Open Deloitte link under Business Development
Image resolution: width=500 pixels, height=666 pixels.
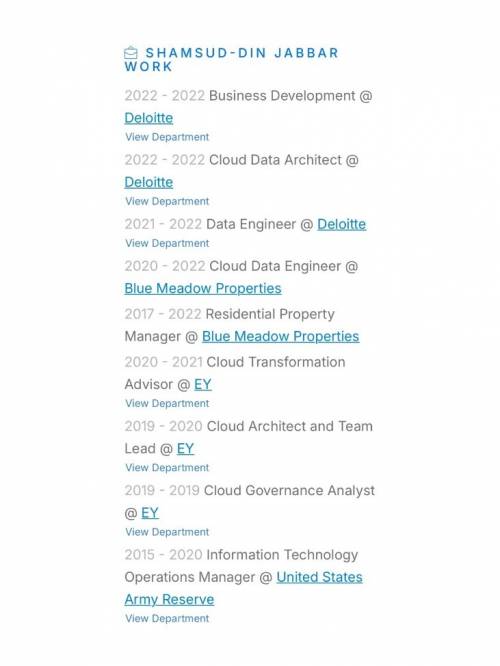click(149, 118)
